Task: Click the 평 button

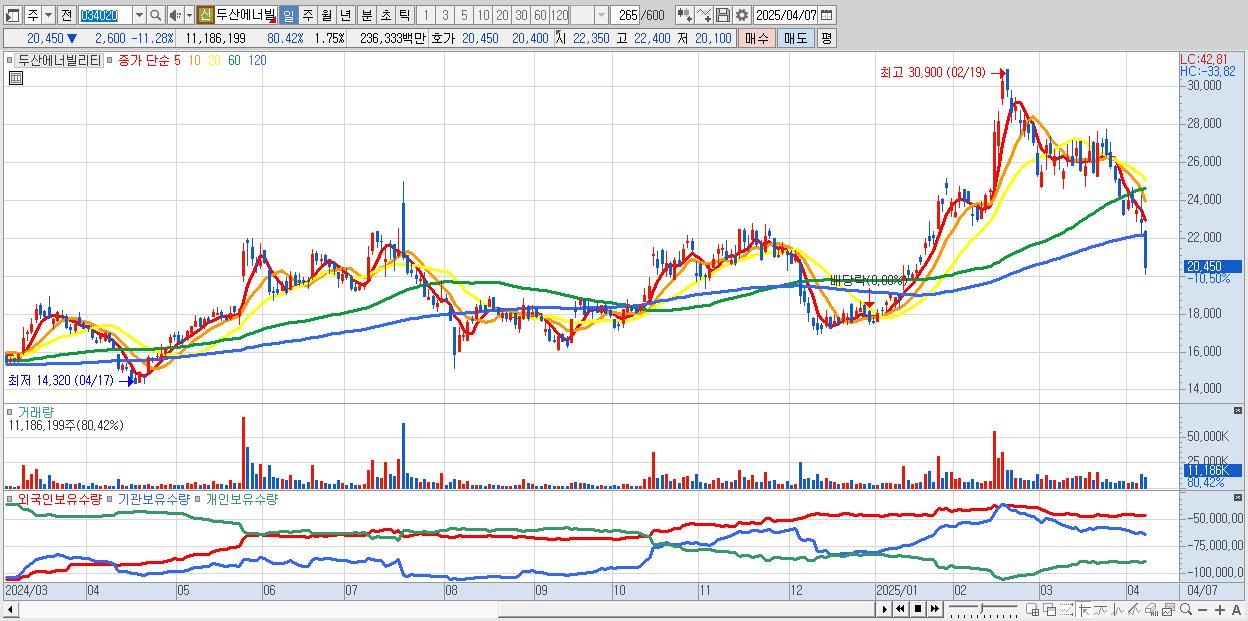Action: (826, 38)
